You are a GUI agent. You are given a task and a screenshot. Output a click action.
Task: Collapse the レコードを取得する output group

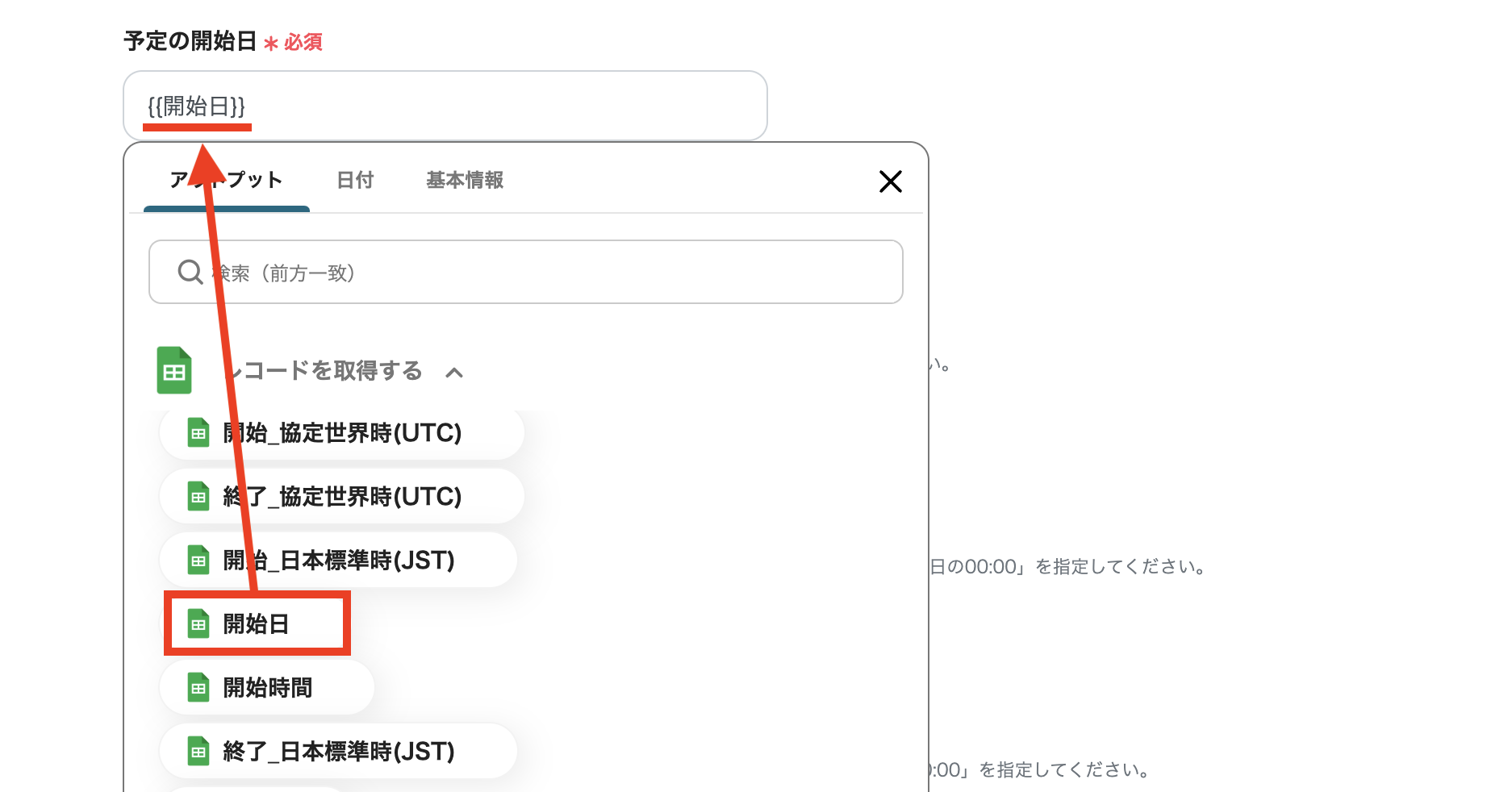456,372
